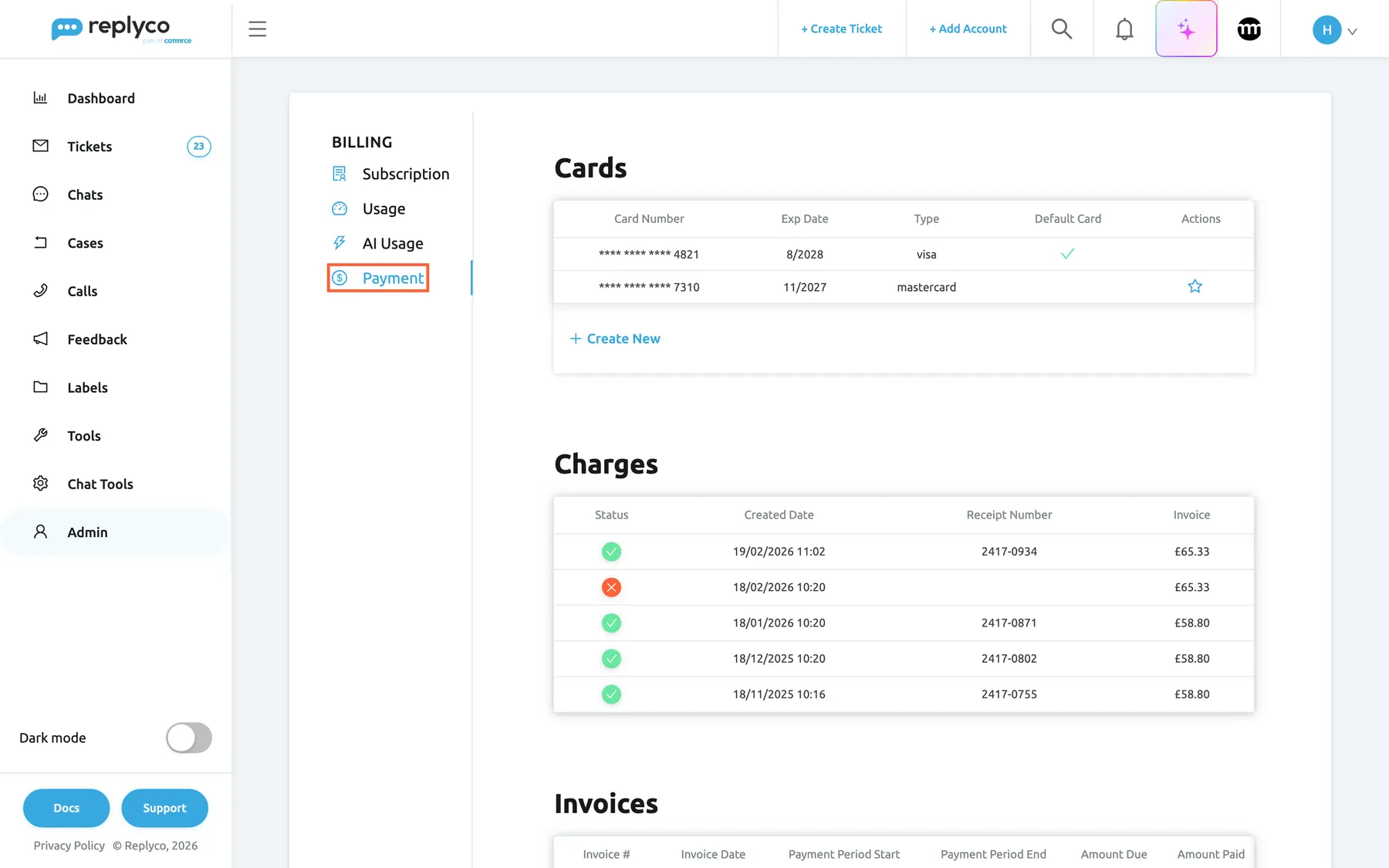Click the Calls phone icon
This screenshot has height=868, width=1389.
41,291
